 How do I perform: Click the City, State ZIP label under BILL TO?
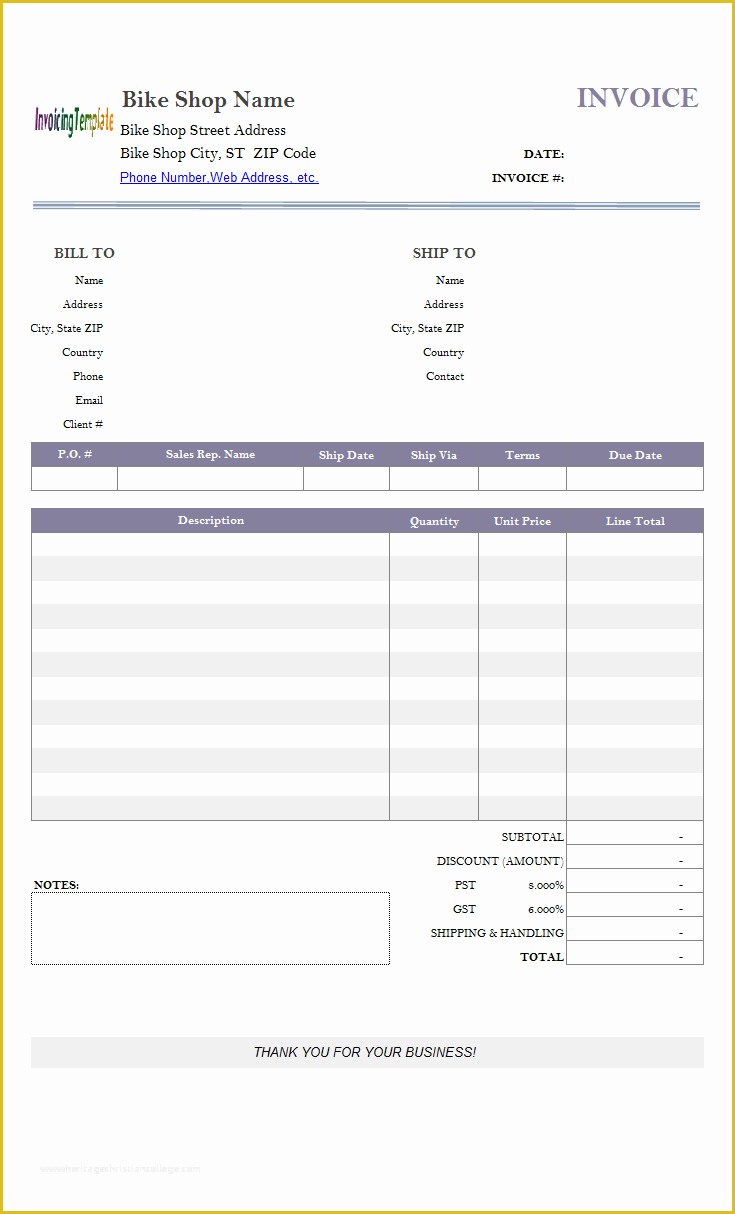[x=67, y=329]
